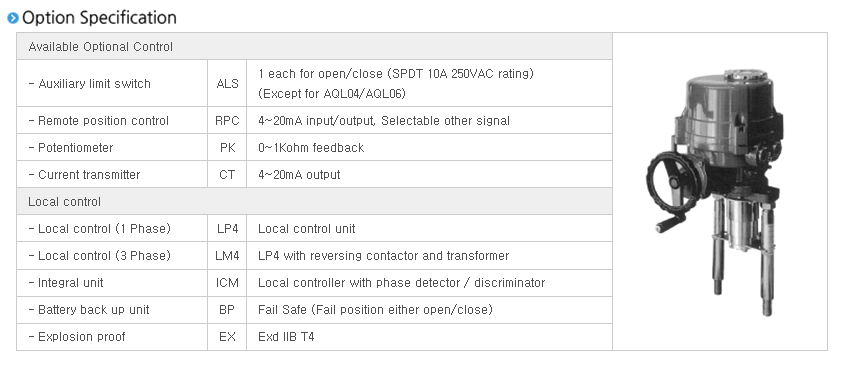Click the Current transmitter label
This screenshot has width=842, height=365.
tap(84, 174)
